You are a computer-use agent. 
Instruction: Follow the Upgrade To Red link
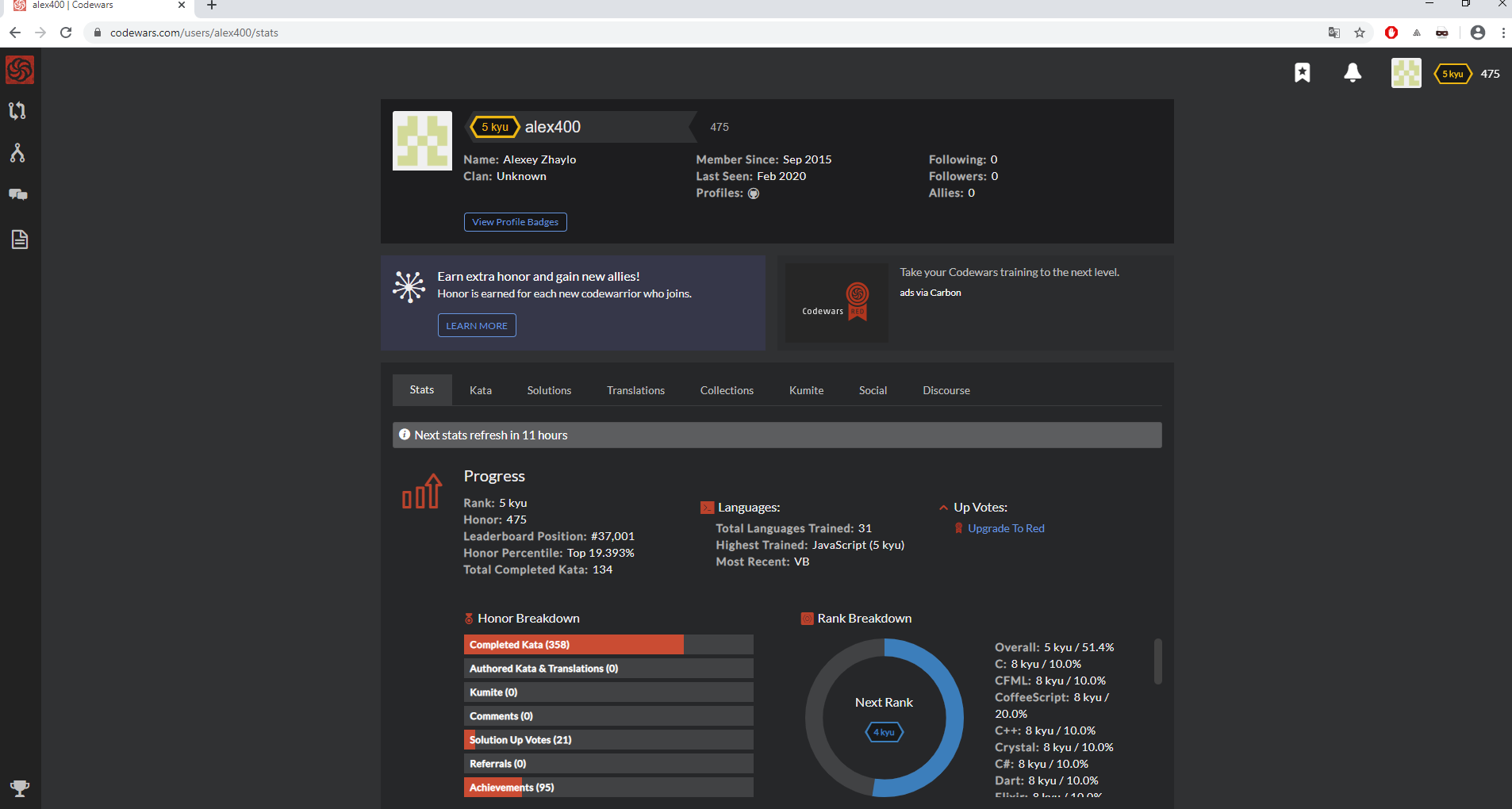click(1006, 528)
